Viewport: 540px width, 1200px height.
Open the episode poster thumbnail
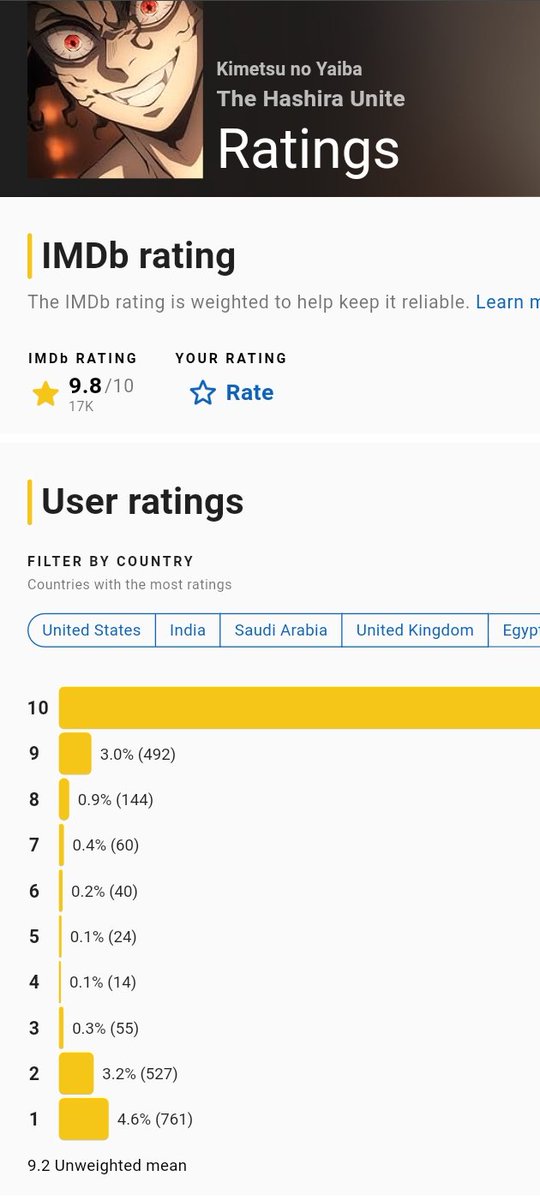click(115, 89)
